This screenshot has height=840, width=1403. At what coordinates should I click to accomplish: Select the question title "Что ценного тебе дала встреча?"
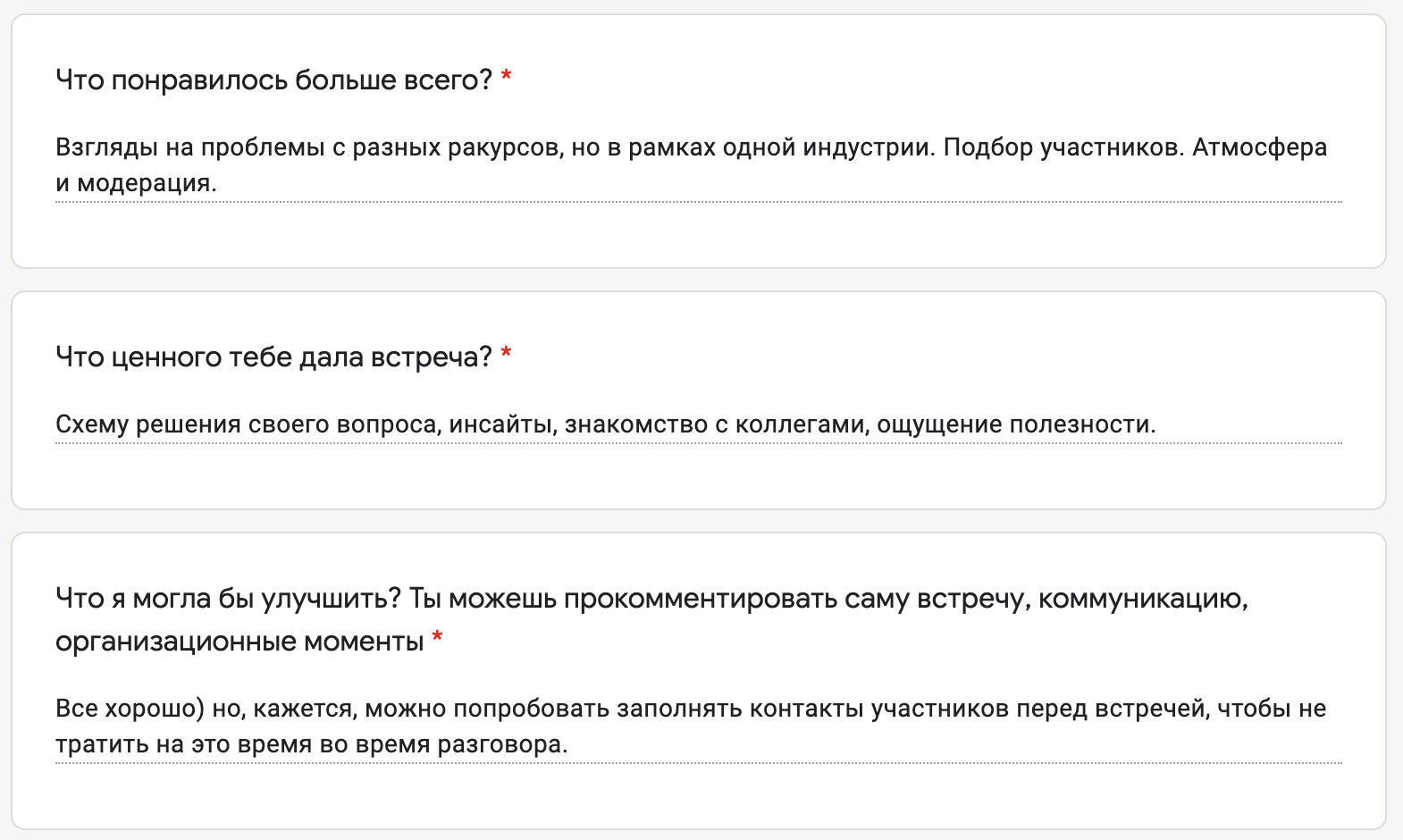pos(273,357)
